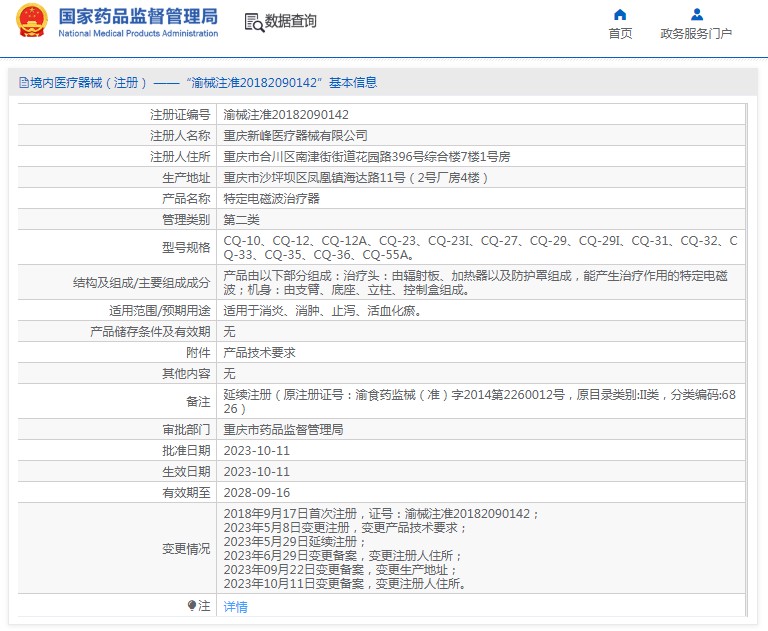Click the 生效日期 row label
This screenshot has height=631, width=768.
186,472
